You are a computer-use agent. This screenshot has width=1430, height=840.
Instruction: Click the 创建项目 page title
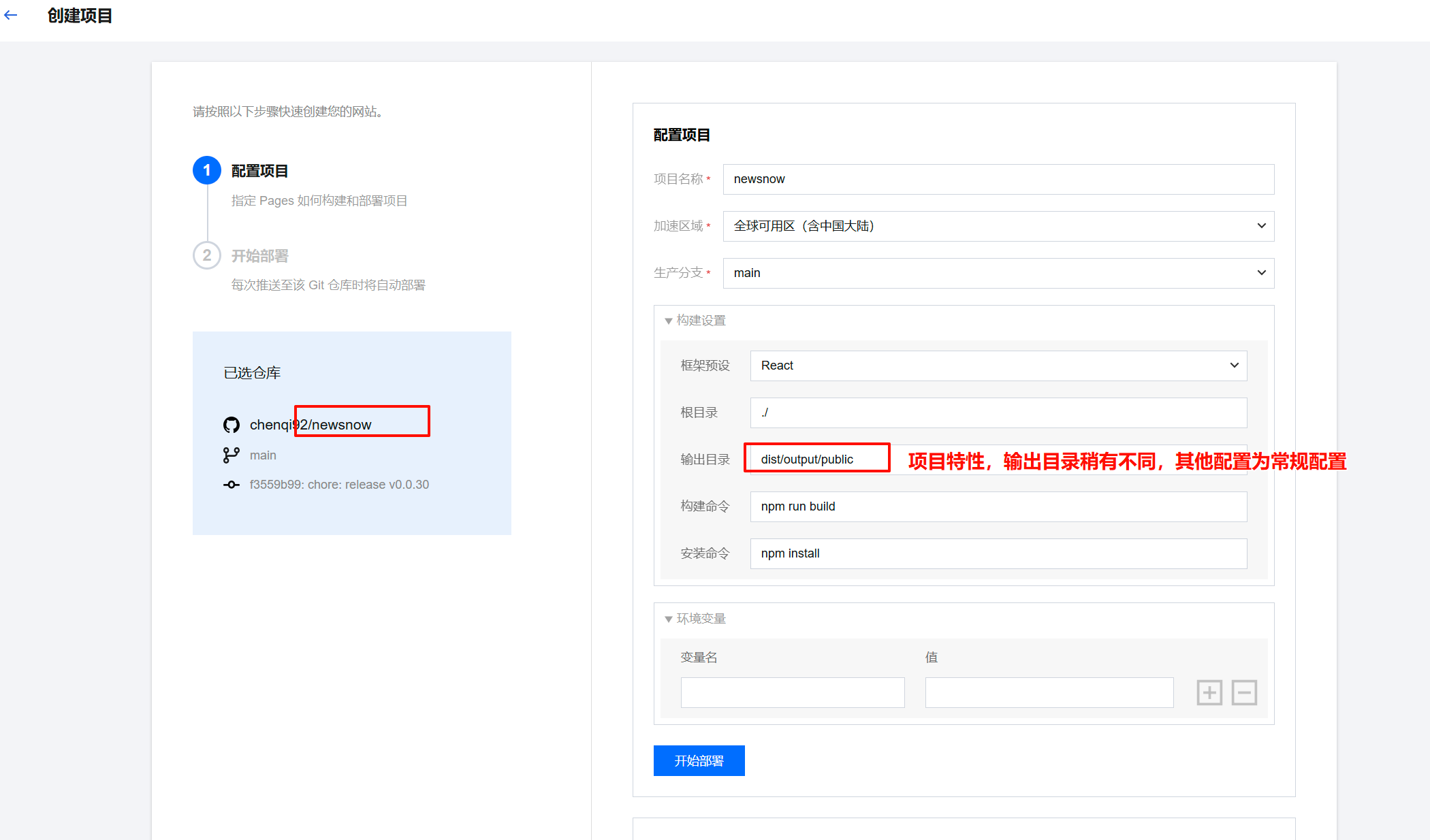(x=80, y=16)
